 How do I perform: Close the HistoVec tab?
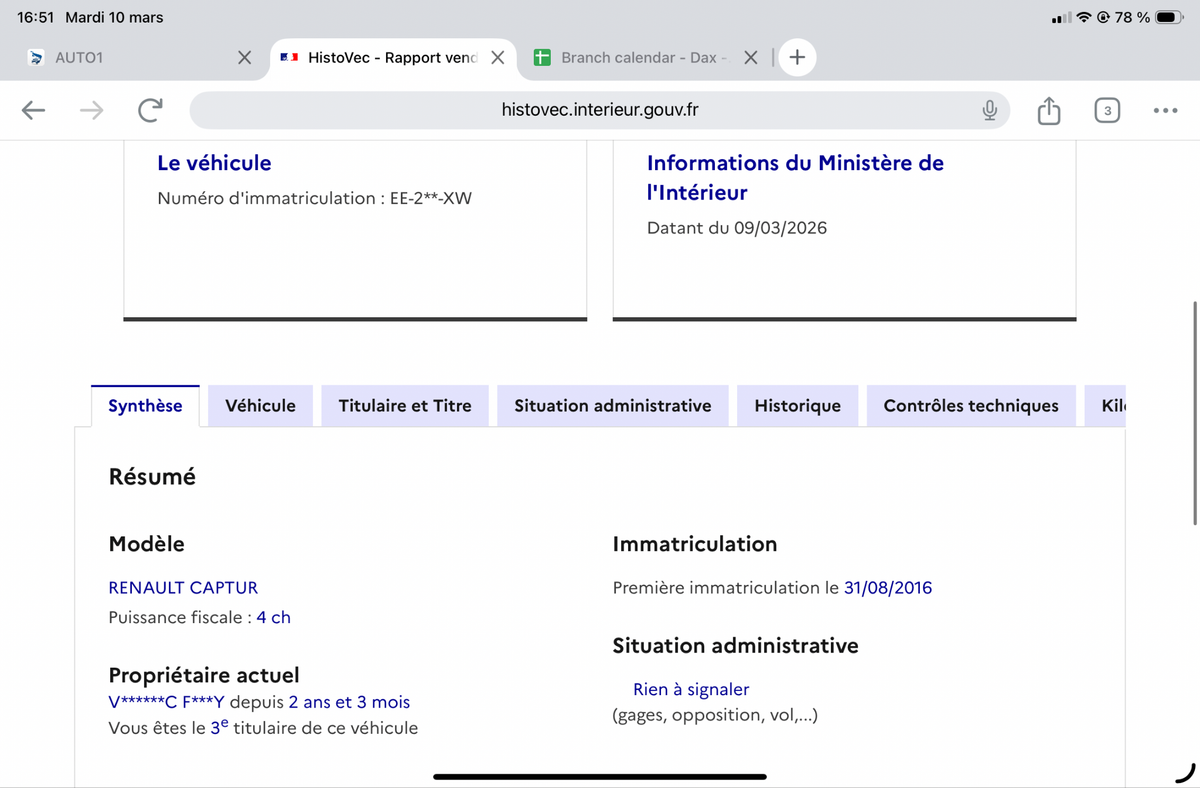coord(497,58)
